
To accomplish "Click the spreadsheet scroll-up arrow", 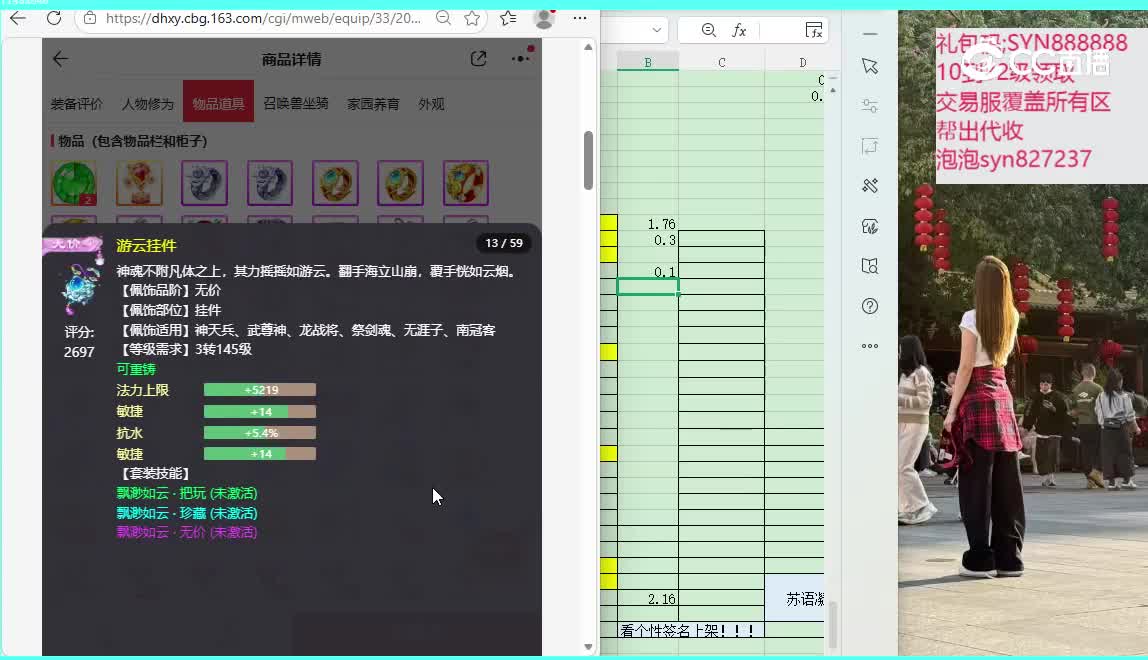I will click(x=832, y=90).
